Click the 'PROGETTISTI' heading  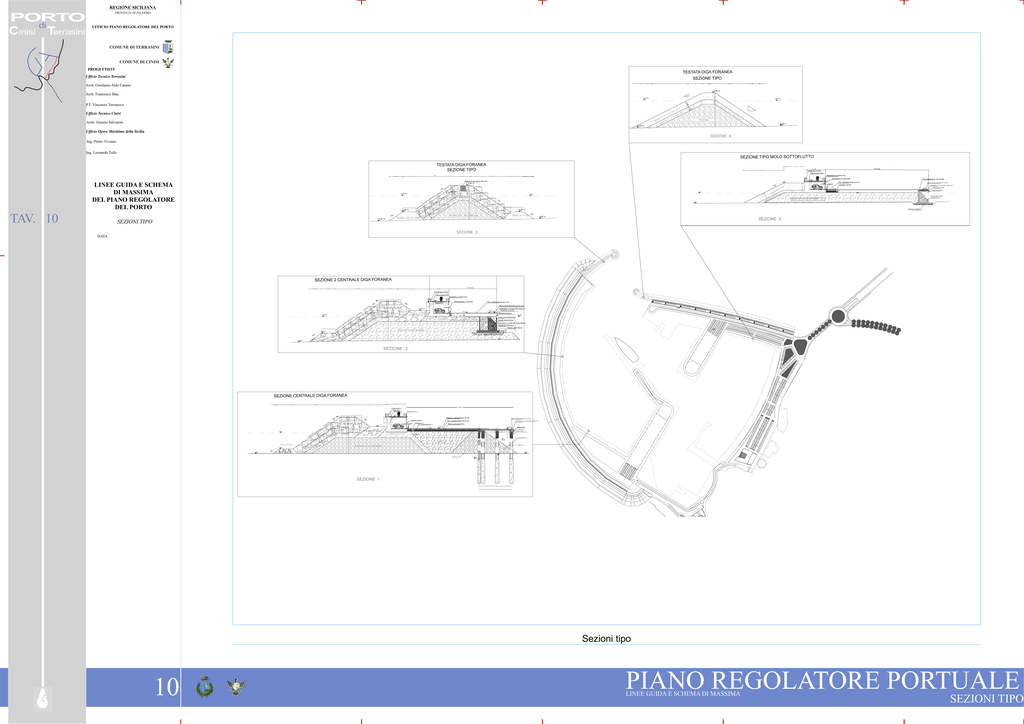pyautogui.click(x=101, y=69)
